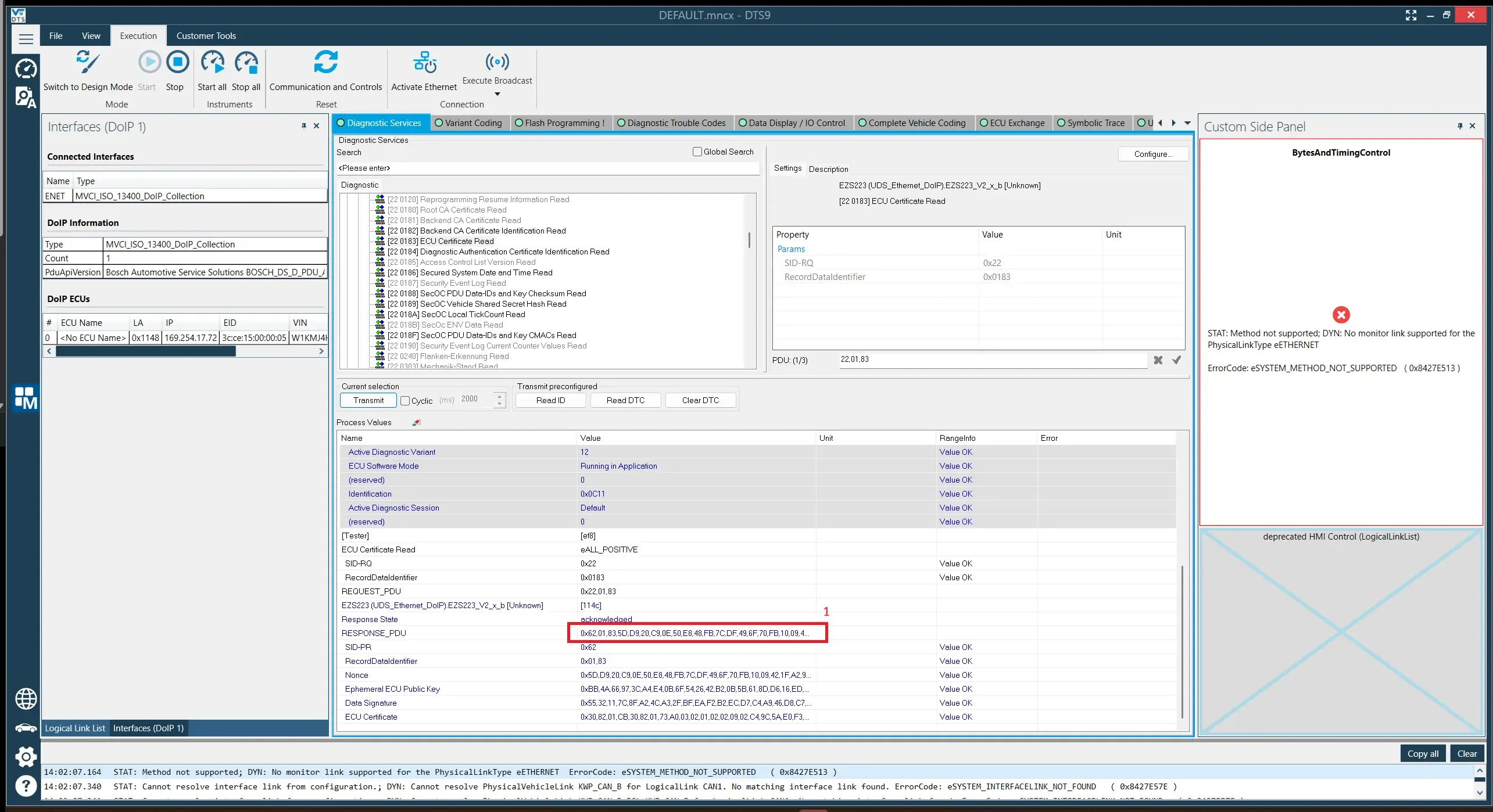Toggle the Cyclic transmit checkbox
Screen dimensions: 1493x812
[x=405, y=401]
